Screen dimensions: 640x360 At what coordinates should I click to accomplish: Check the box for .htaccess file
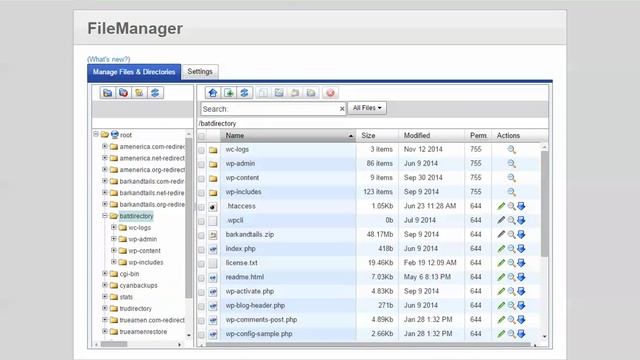tap(202, 207)
